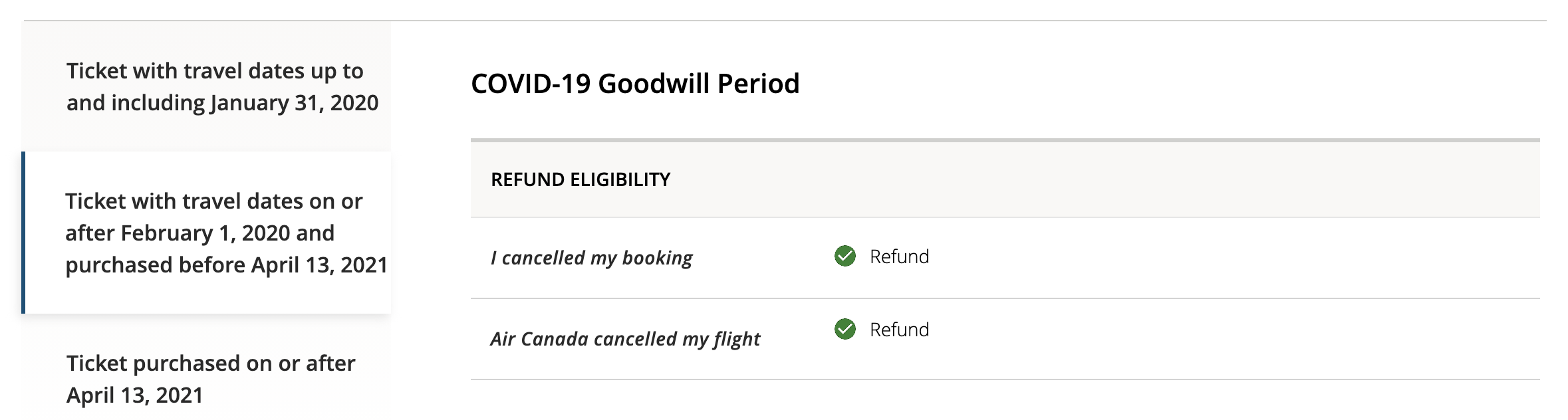This screenshot has height=420, width=1568.
Task: Click "April 13, 2021" line in bottom tab
Action: click(x=134, y=395)
